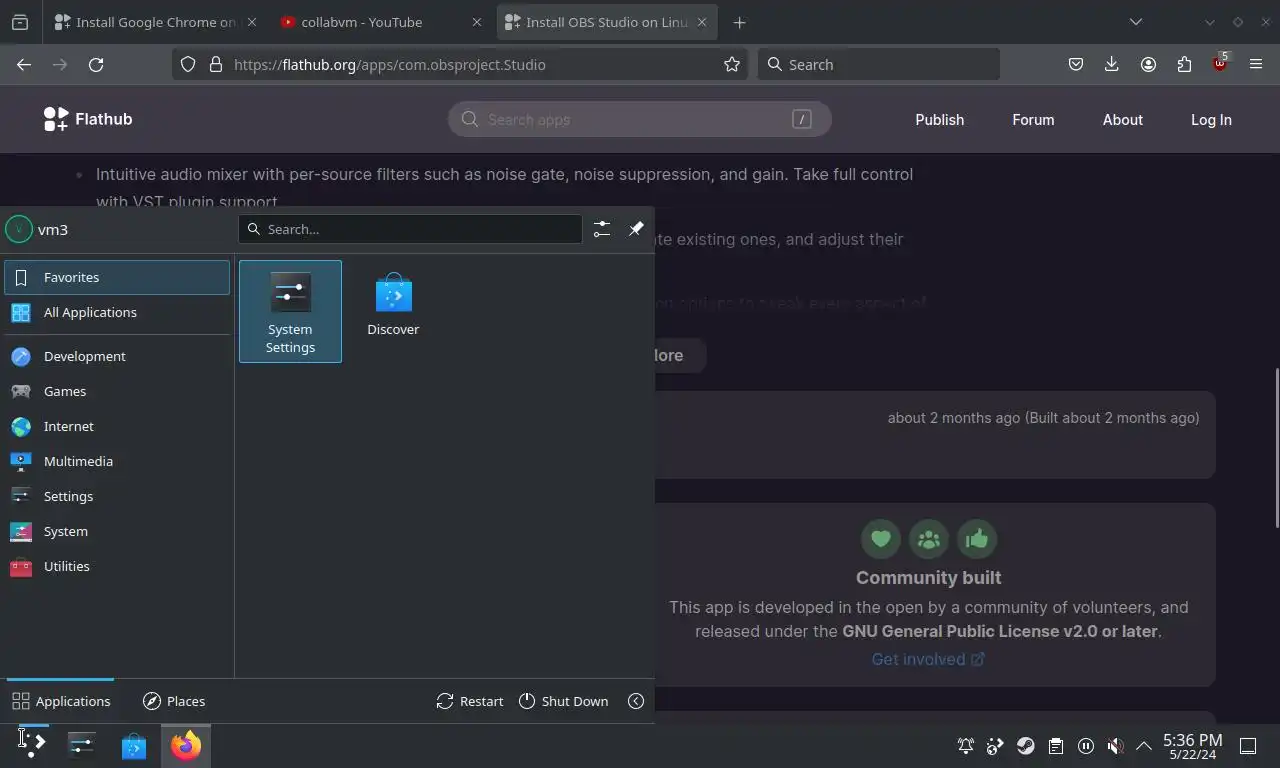The image size is (1280, 768).
Task: Click the uBlock Origin extension icon
Action: click(1220, 64)
